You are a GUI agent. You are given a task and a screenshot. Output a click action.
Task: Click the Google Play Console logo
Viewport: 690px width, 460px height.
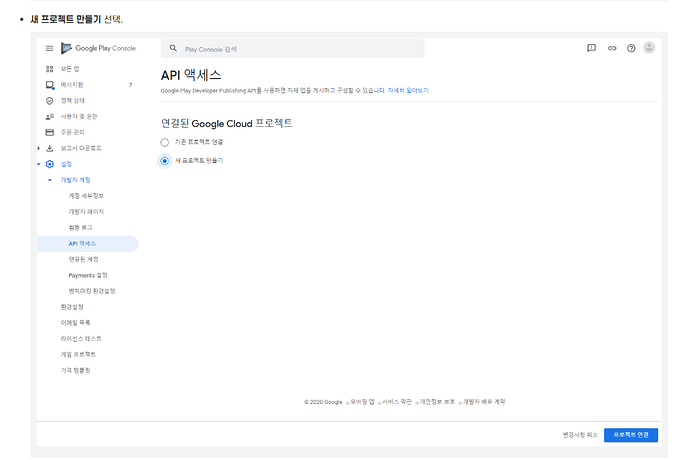pyautogui.click(x=99, y=48)
